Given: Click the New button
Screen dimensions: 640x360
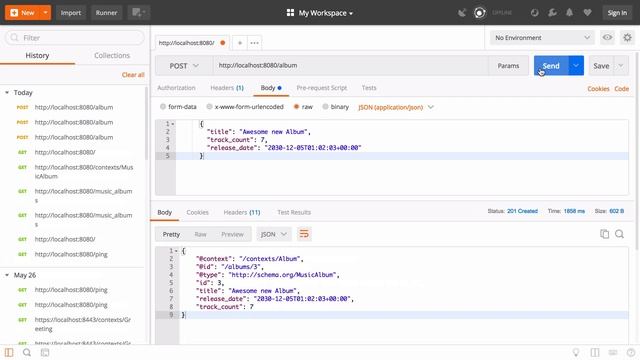Looking at the screenshot, I should pyautogui.click(x=23, y=13).
